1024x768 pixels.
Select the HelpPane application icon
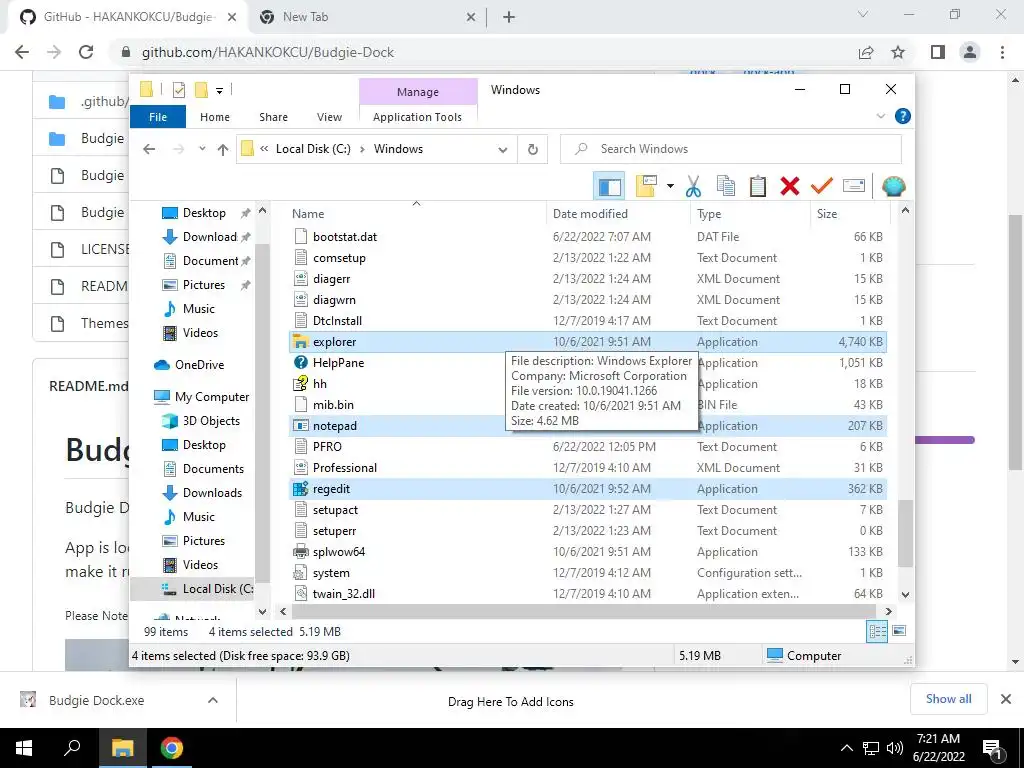pos(300,362)
